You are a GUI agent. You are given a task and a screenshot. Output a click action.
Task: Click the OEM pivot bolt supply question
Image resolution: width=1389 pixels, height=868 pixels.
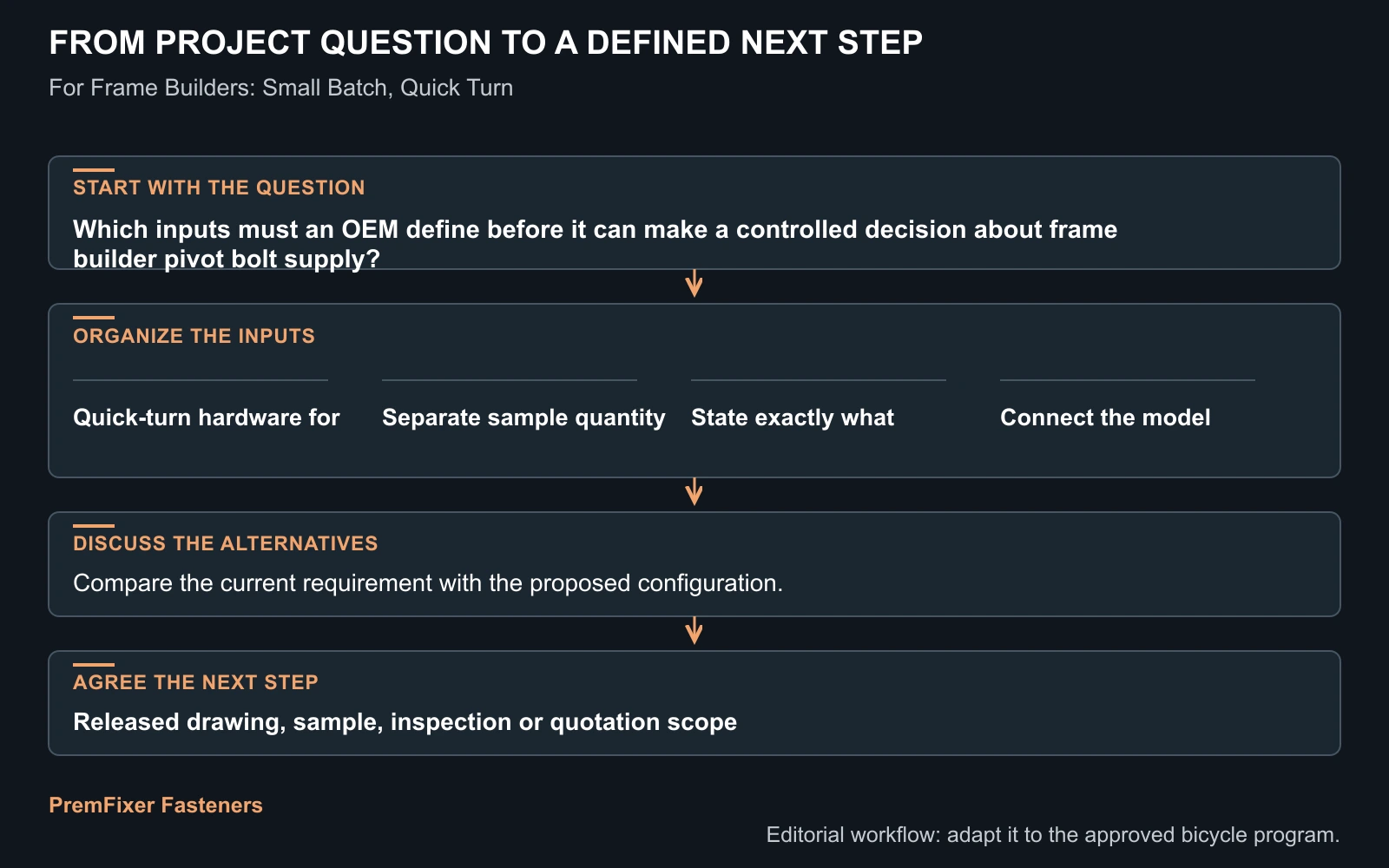[x=595, y=244]
